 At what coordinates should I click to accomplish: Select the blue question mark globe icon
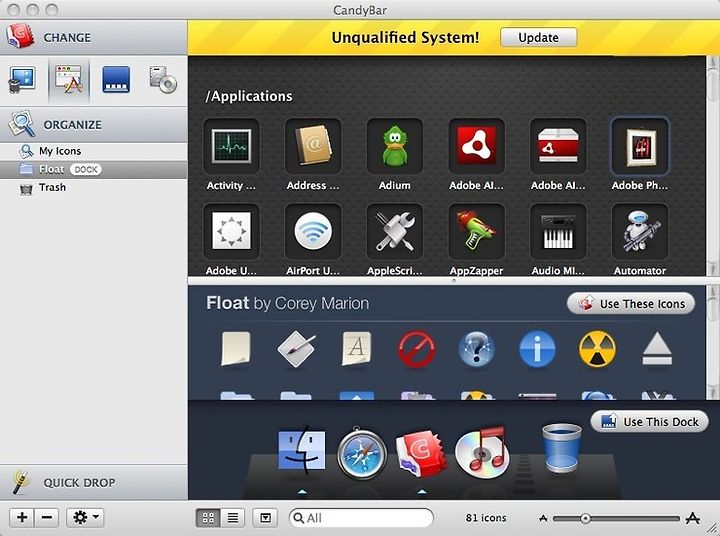tap(477, 349)
